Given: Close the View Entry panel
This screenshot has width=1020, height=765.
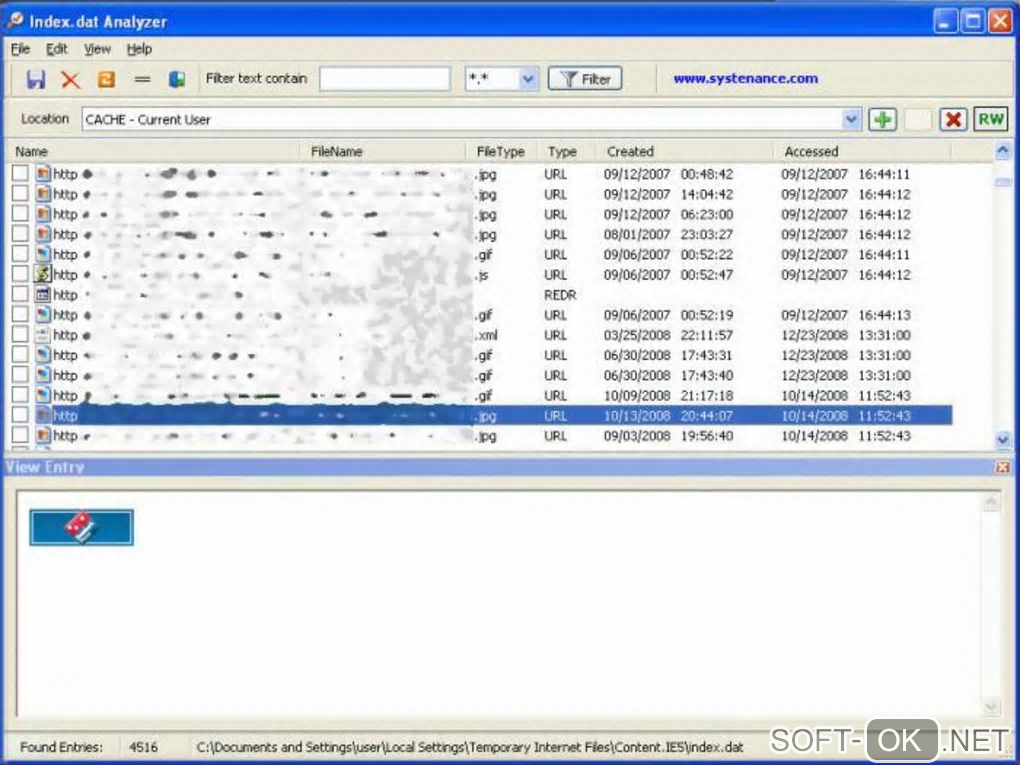Looking at the screenshot, I should [1002, 467].
